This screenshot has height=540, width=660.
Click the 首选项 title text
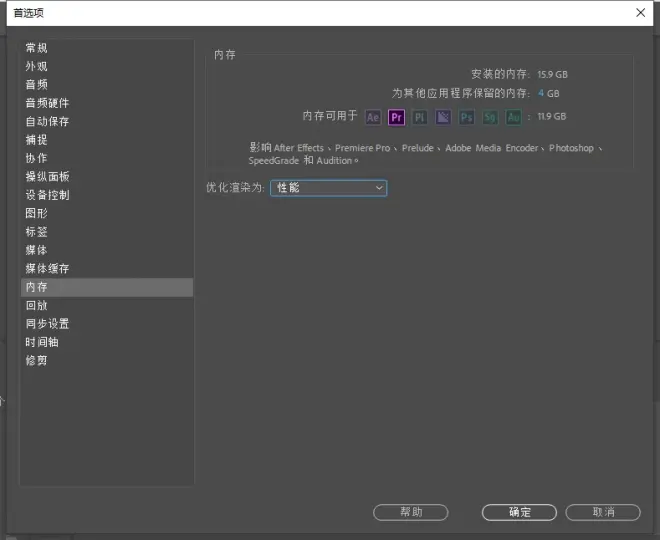point(29,13)
